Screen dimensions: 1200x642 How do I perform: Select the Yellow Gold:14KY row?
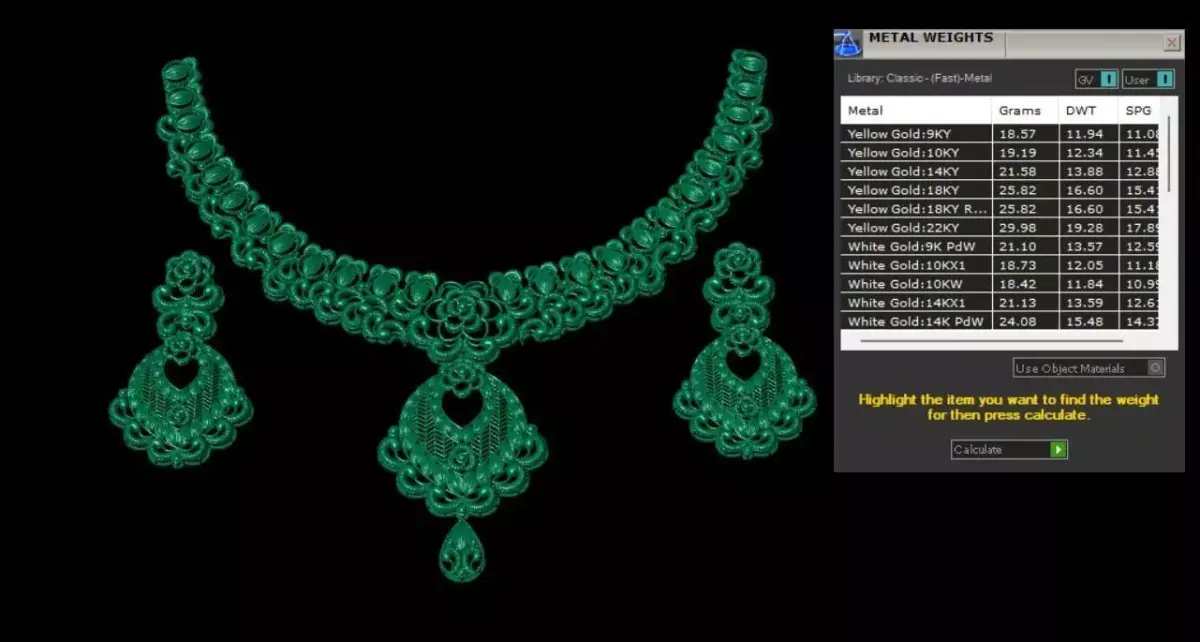[1000, 171]
